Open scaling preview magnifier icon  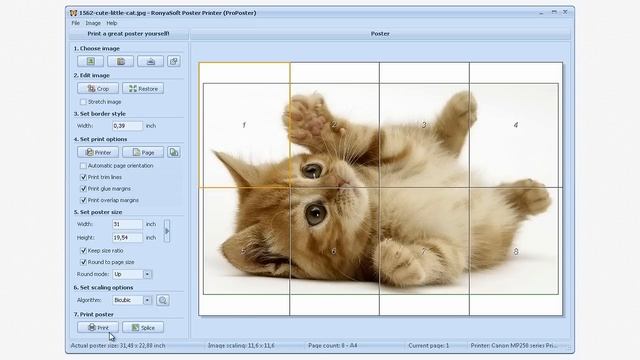point(163,300)
